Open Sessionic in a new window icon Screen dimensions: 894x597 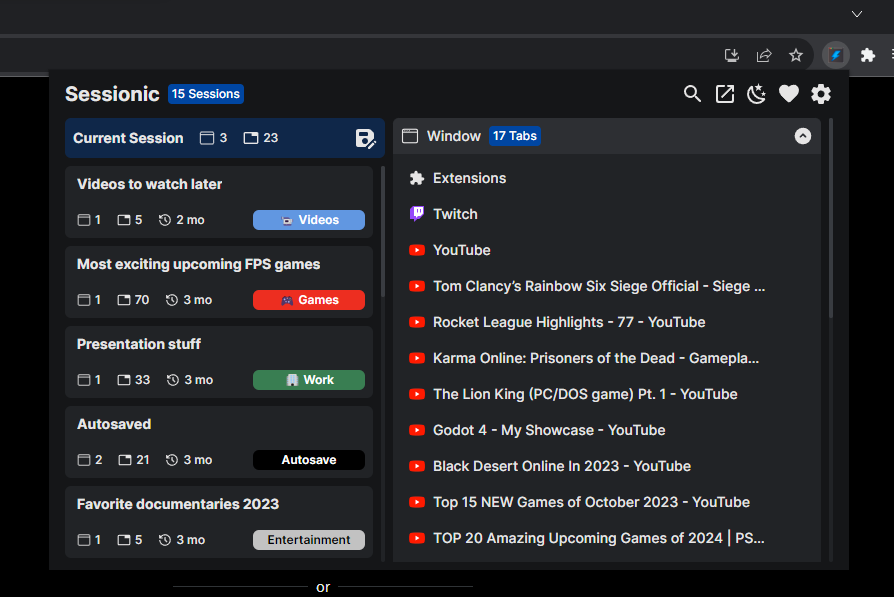[725, 94]
